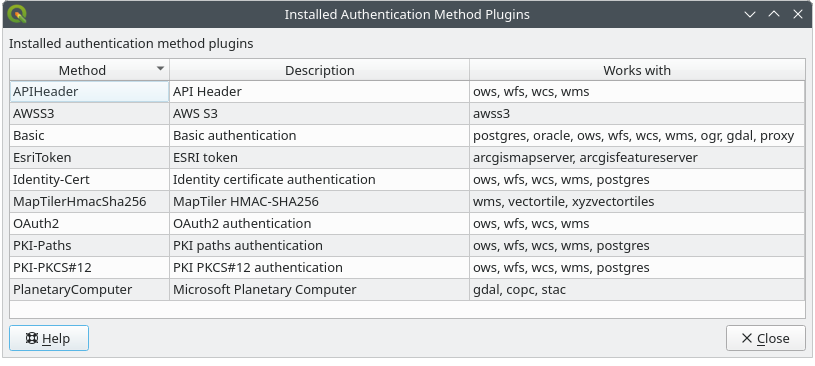Click the gdal, copc, stac cell
Screen dimensions: 815x366
pos(637,290)
